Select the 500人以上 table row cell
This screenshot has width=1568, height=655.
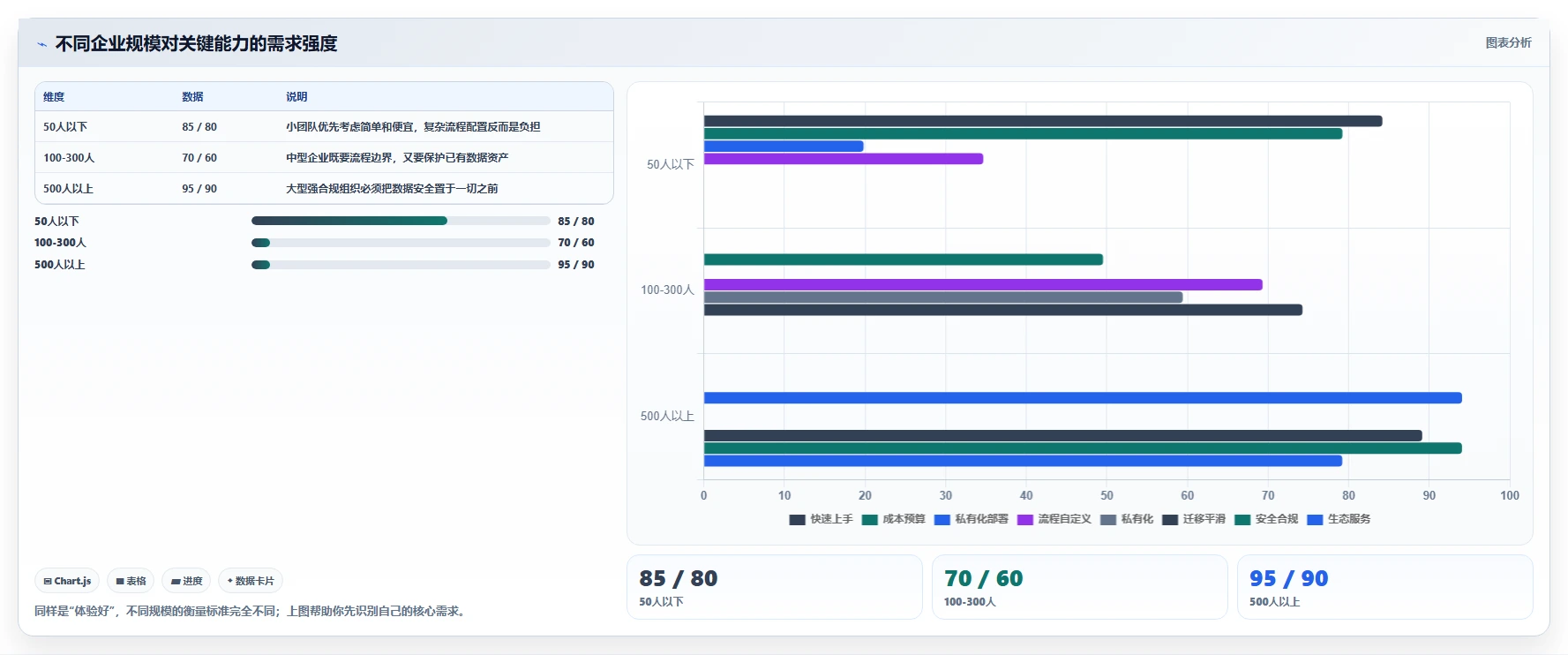click(x=68, y=189)
